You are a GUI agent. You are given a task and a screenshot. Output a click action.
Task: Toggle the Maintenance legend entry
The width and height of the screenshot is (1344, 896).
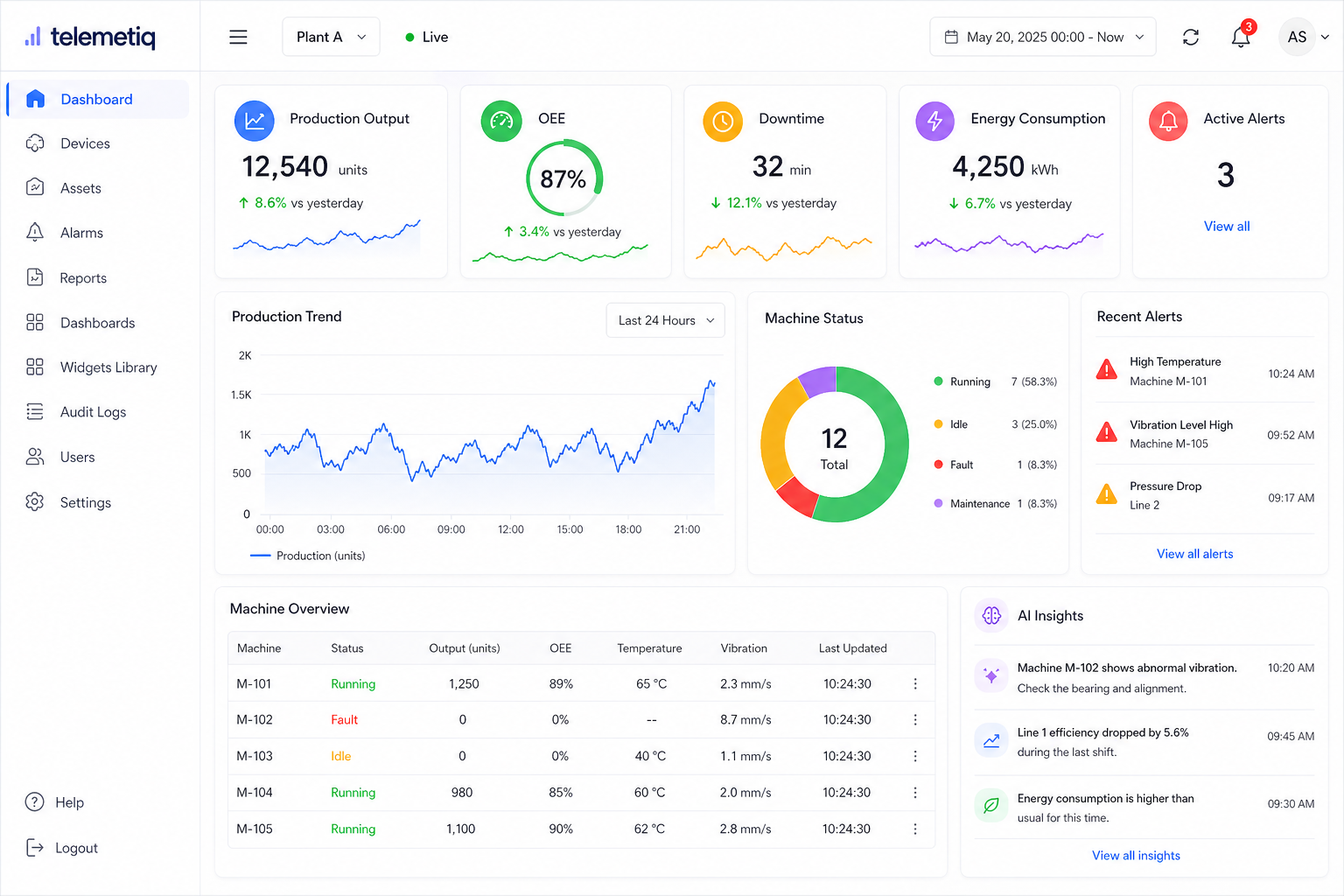(995, 504)
